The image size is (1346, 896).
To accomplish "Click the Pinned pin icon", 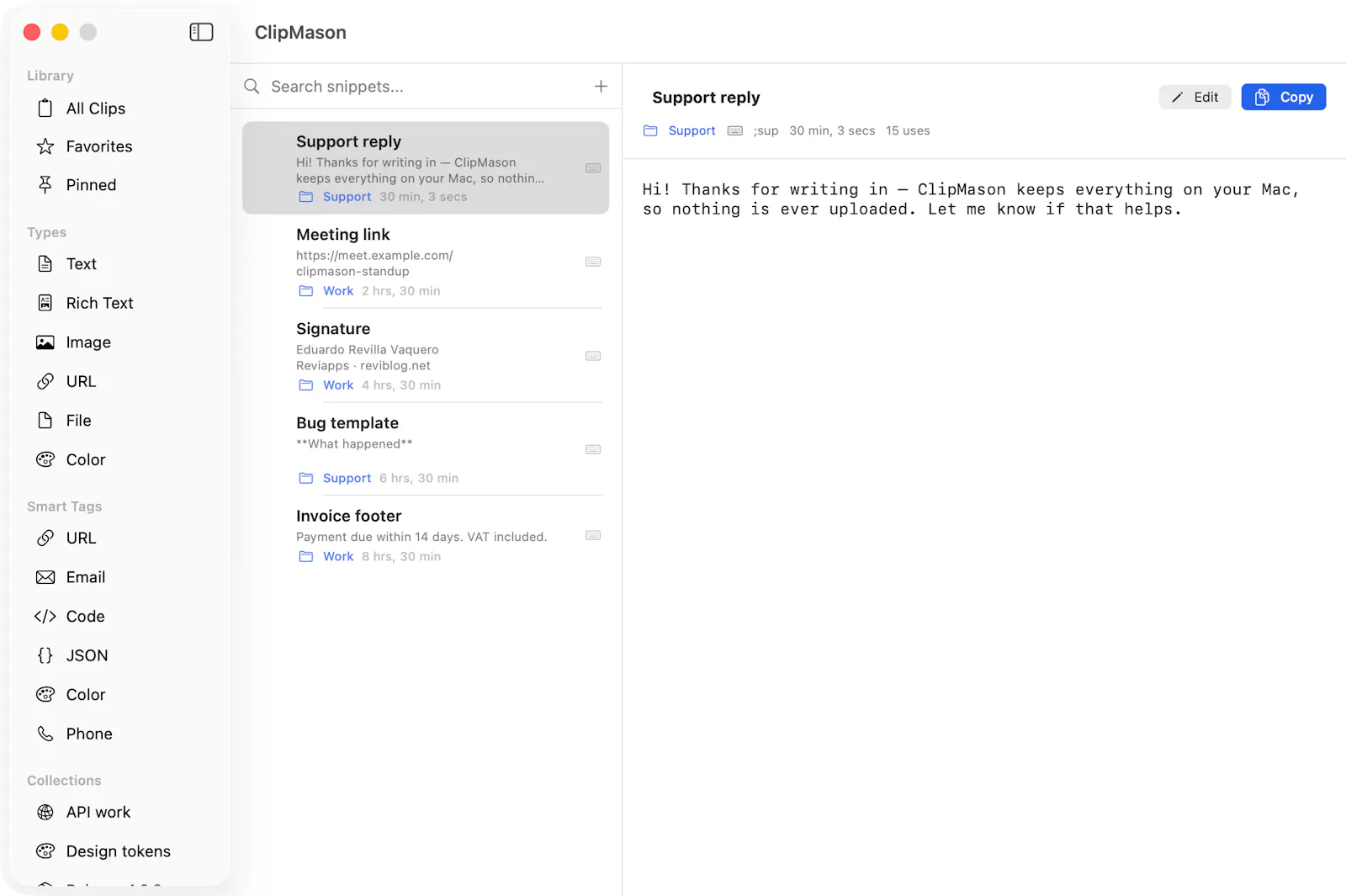I will click(x=45, y=184).
